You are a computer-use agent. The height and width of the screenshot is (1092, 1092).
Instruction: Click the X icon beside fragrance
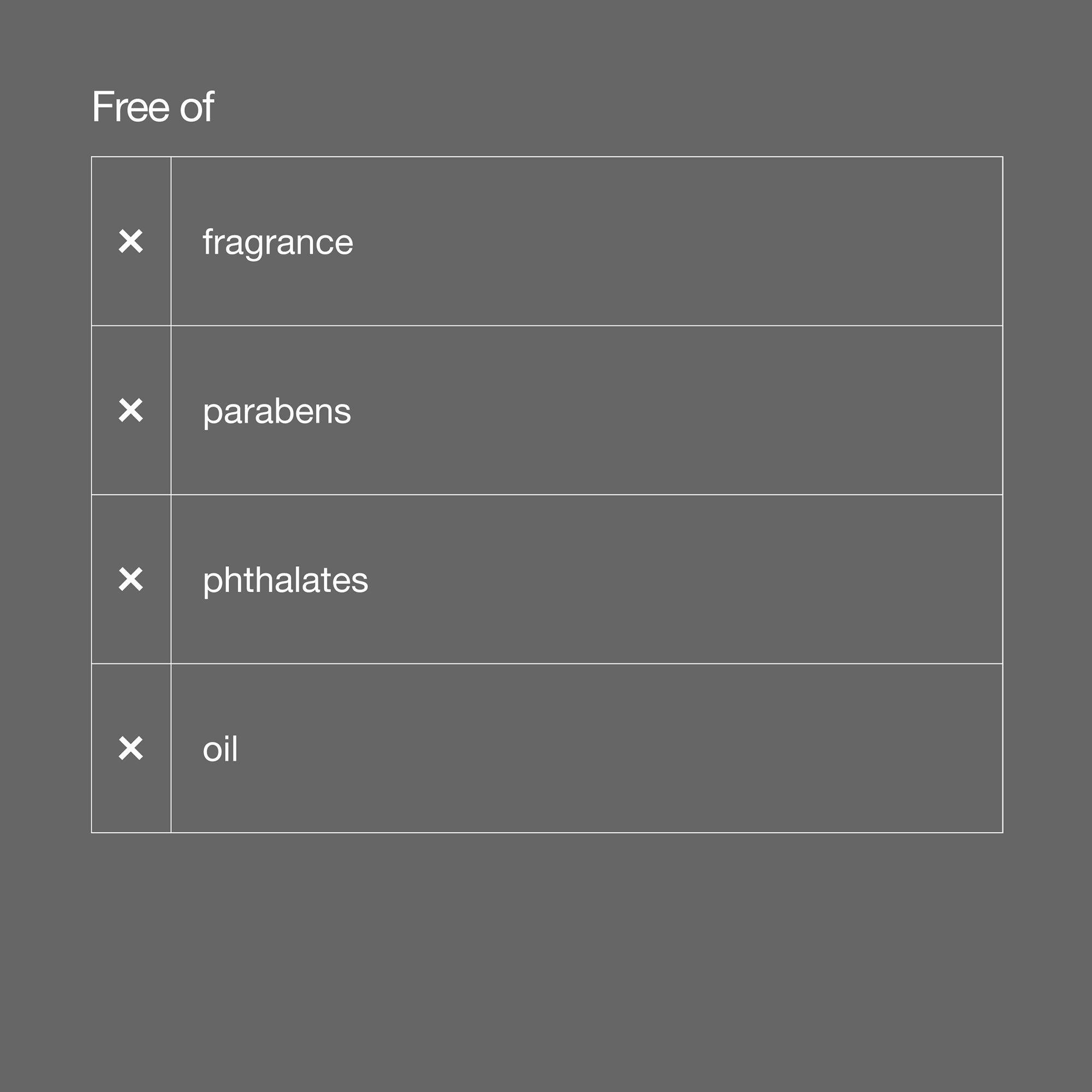(130, 241)
